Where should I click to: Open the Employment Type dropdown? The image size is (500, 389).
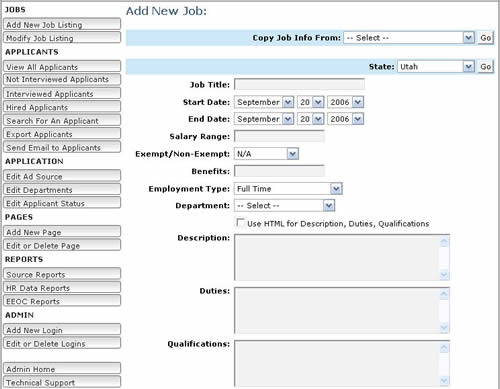pyautogui.click(x=288, y=189)
